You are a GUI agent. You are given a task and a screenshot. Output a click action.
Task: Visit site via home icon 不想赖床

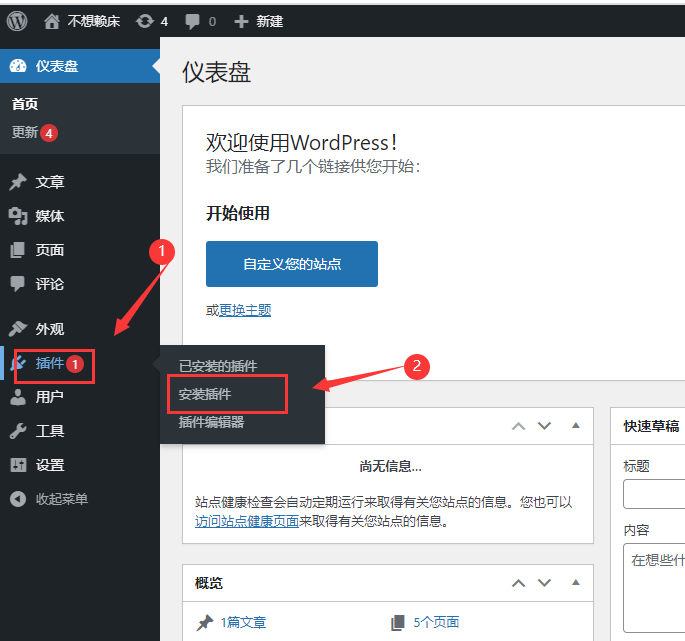coord(52,21)
